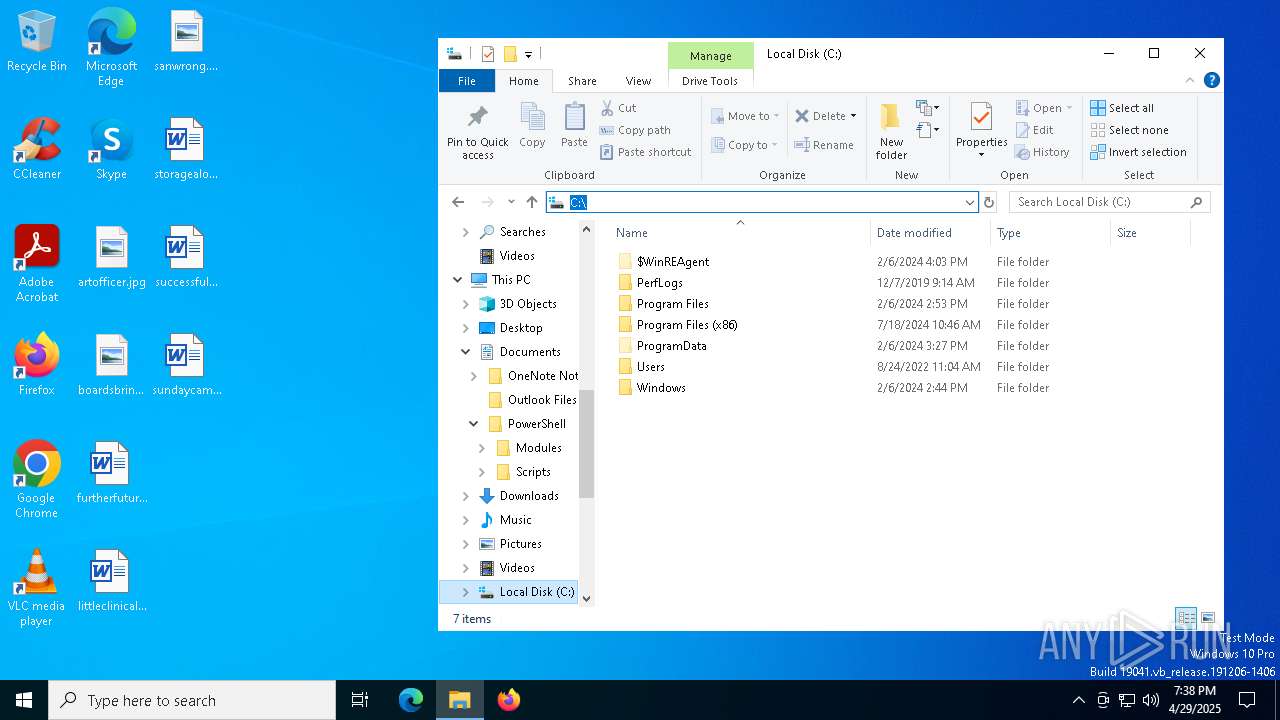
Task: Click the address bar path field
Action: (x=762, y=202)
